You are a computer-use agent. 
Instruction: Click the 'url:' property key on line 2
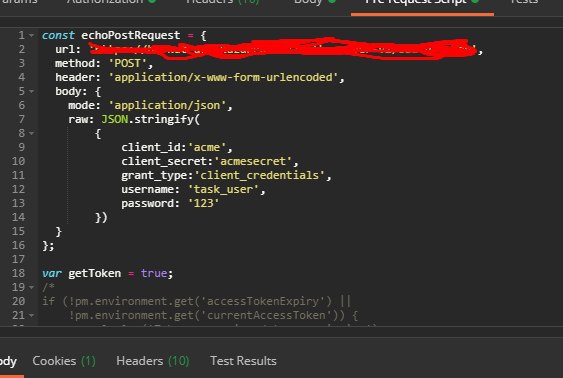click(68, 49)
